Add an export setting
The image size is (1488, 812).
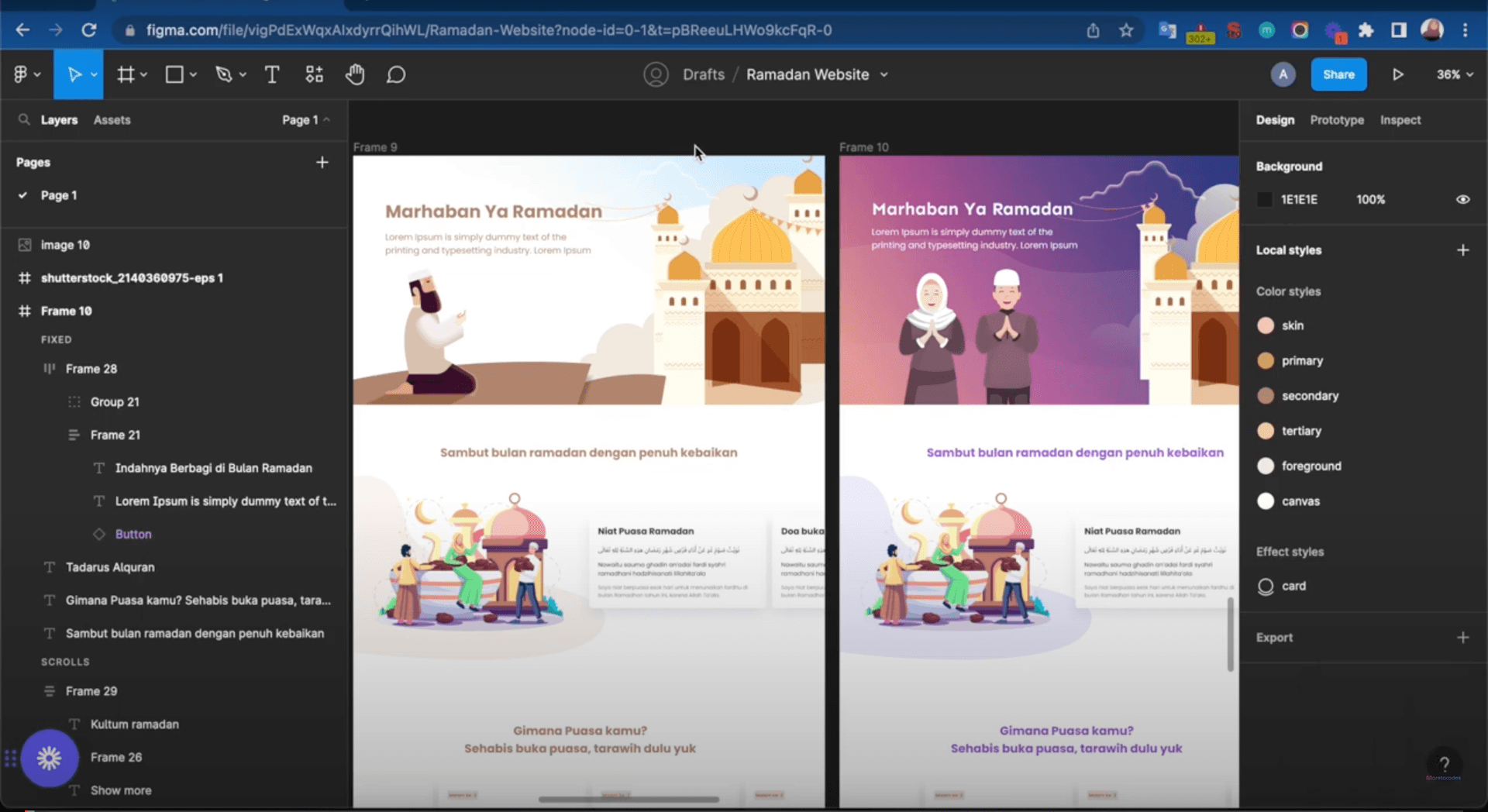pos(1462,637)
